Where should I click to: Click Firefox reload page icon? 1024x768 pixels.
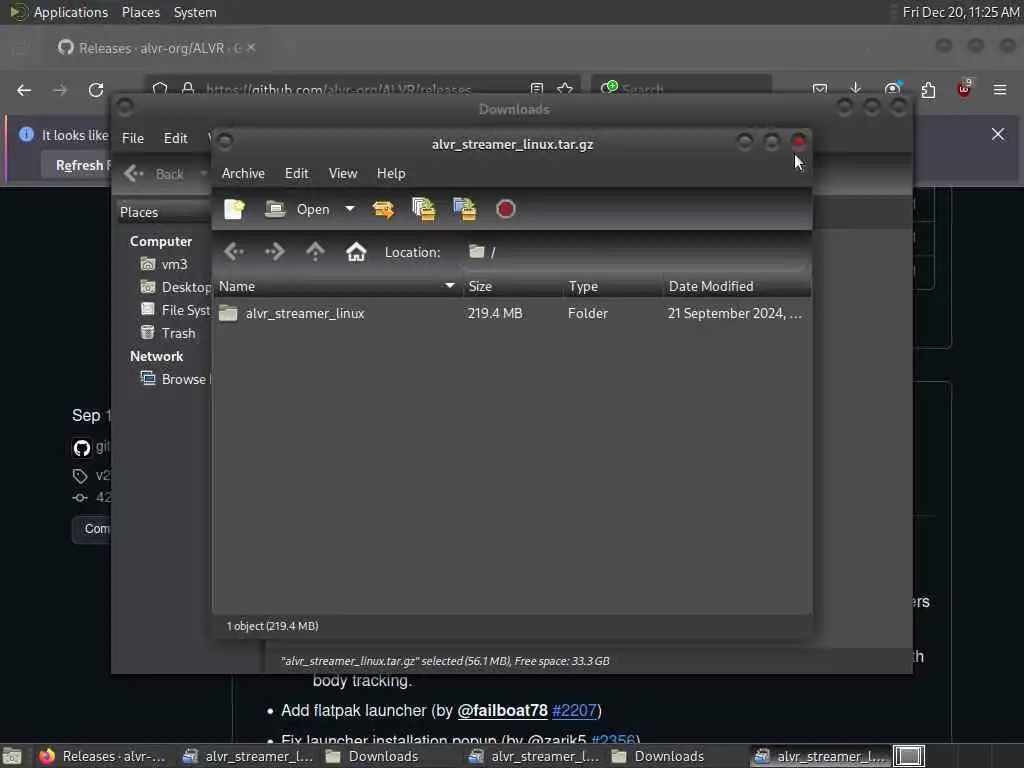(96, 90)
